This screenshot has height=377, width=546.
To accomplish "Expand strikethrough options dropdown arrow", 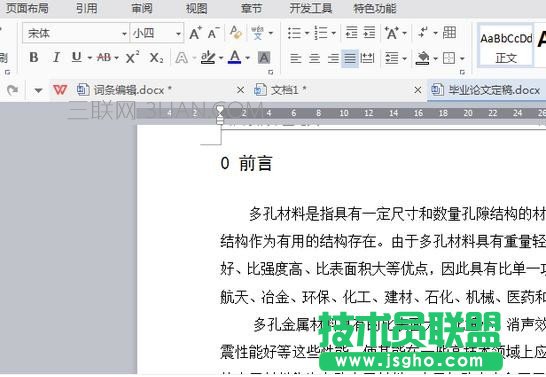I will pos(116,58).
